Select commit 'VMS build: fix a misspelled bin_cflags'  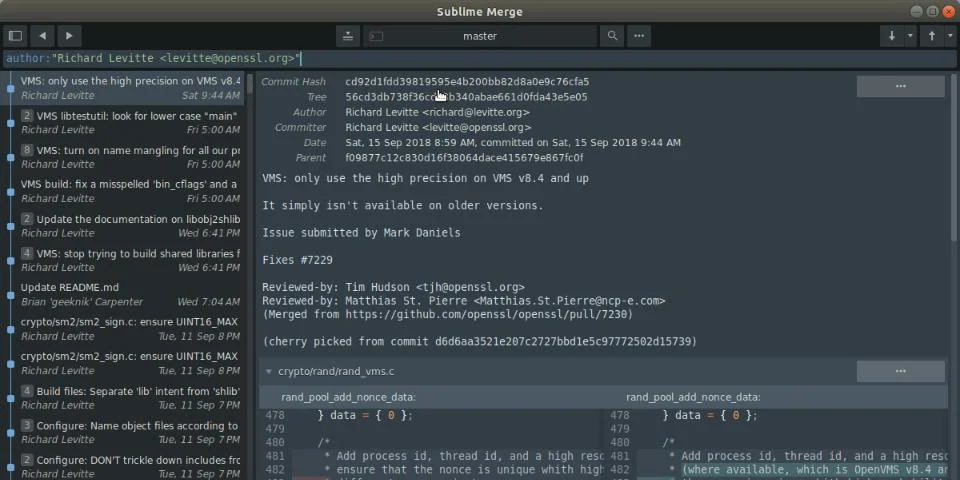[x=122, y=191]
